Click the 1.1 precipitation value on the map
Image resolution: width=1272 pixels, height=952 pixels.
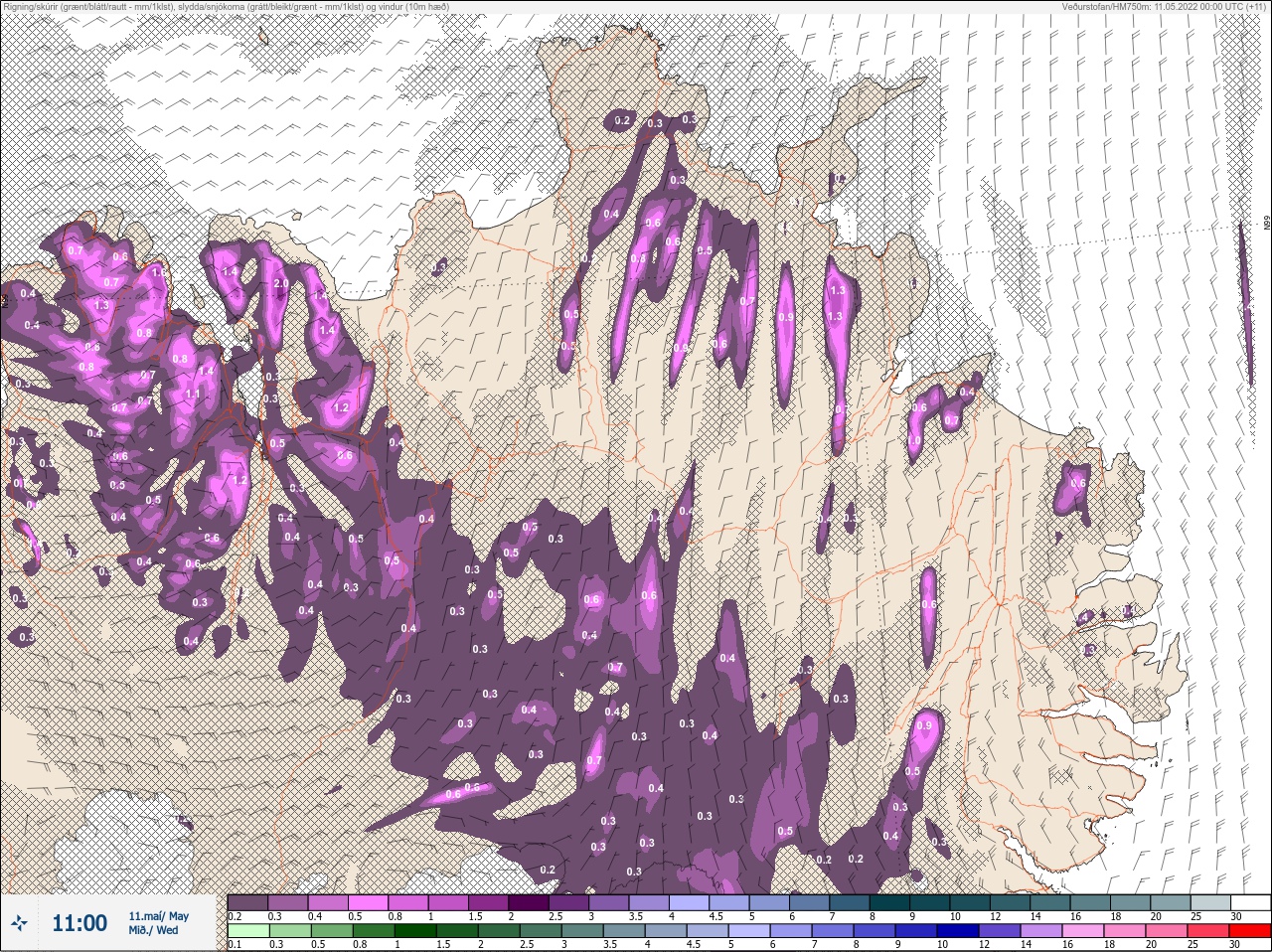coord(193,394)
